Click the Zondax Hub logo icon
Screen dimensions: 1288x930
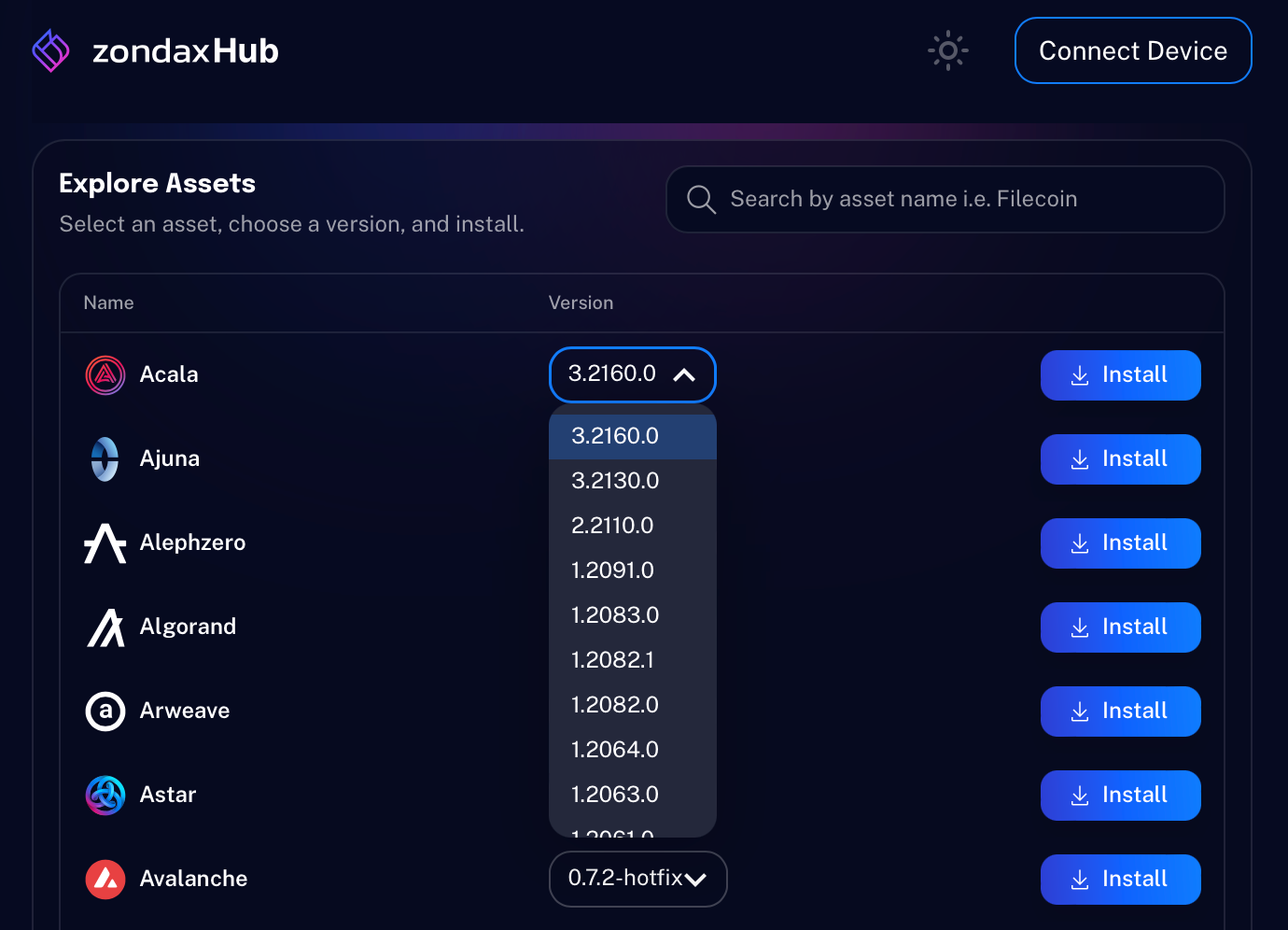click(51, 50)
